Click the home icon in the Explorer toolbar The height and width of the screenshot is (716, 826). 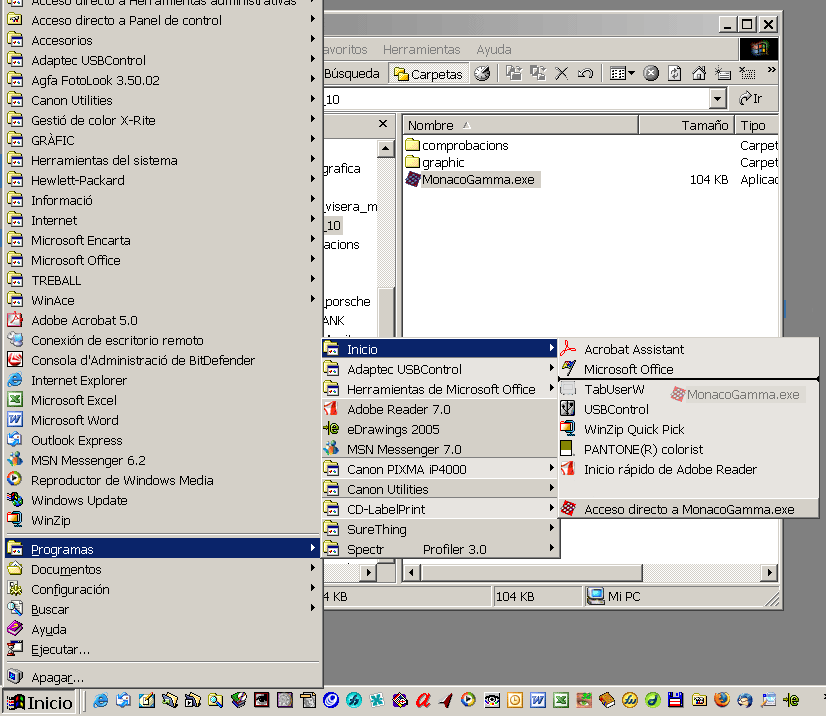pos(699,73)
